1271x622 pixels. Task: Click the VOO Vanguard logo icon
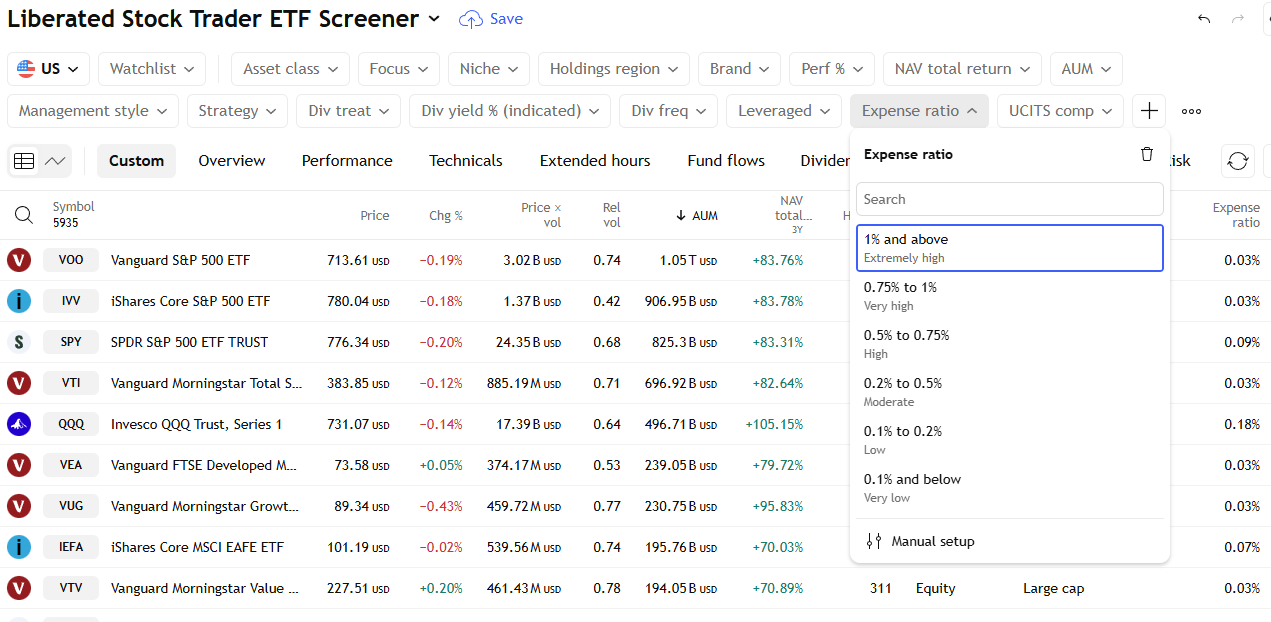pos(18,260)
